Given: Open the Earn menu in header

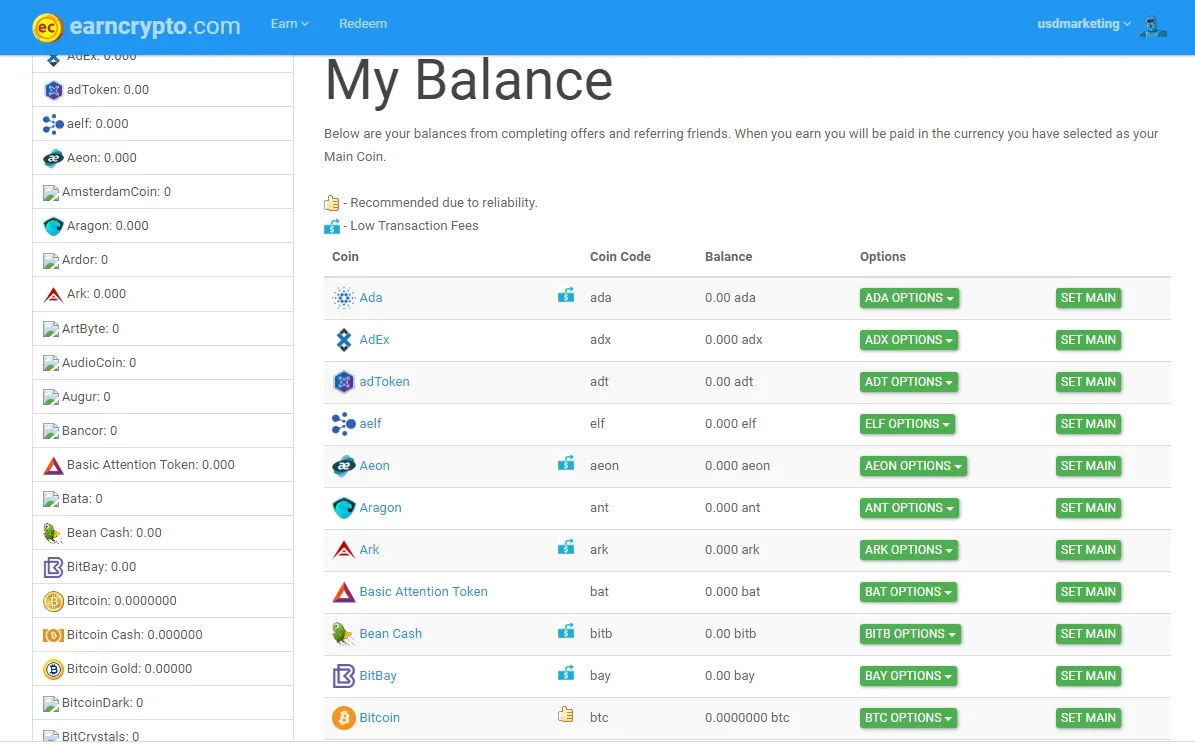Looking at the screenshot, I should pyautogui.click(x=290, y=24).
